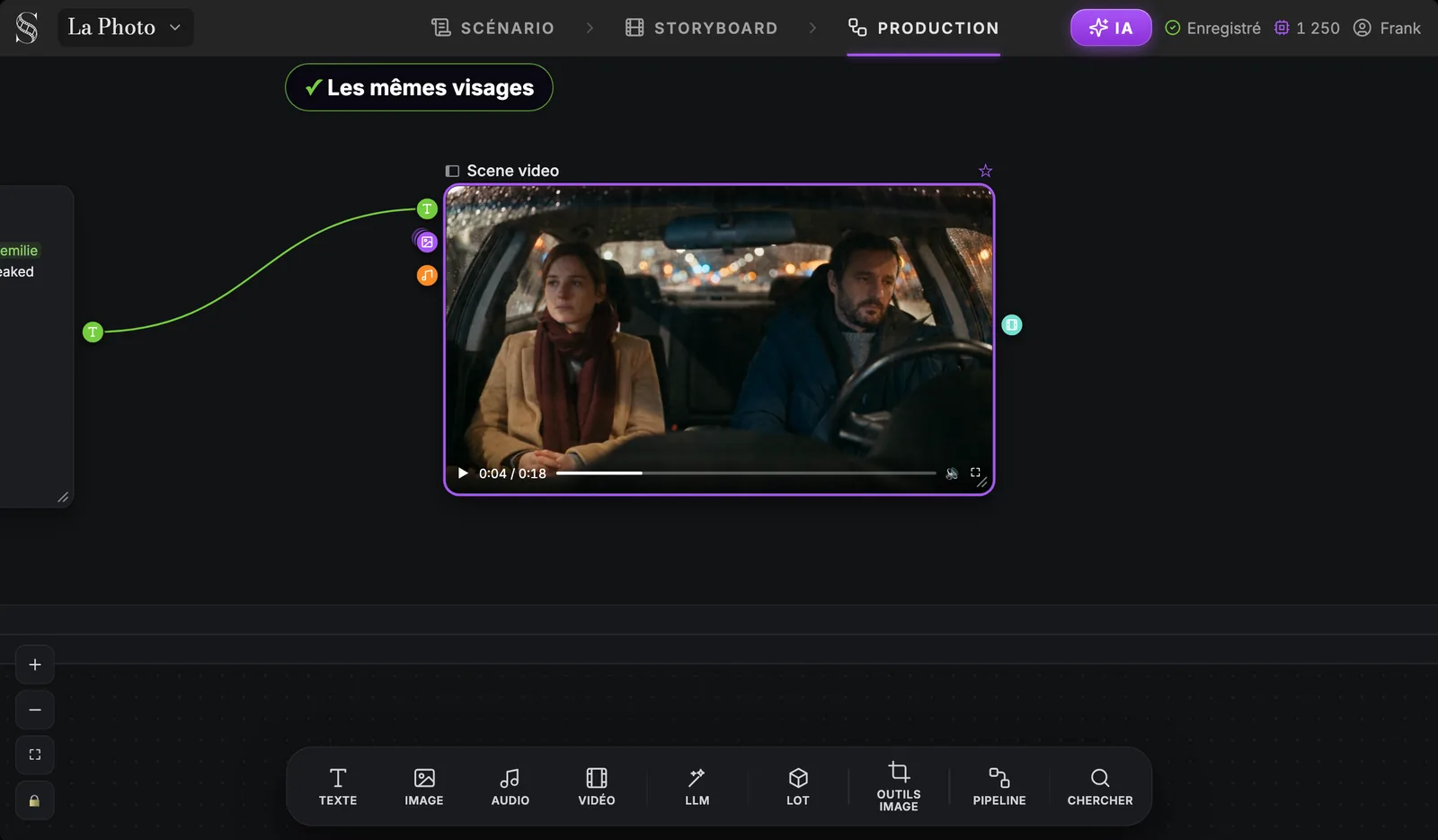
Task: Open the Frank user account menu
Action: click(x=1387, y=28)
